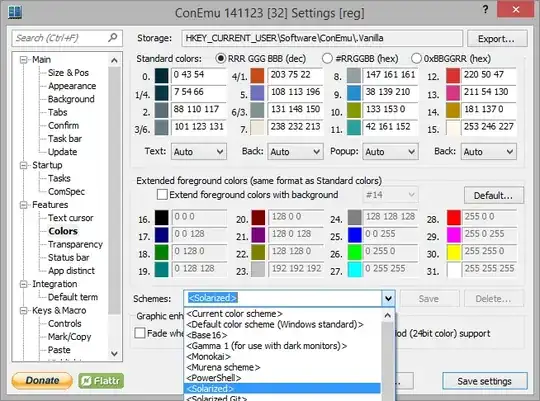The width and height of the screenshot is (540, 401).
Task: Open Task bar settings page
Action: (x=65, y=139)
